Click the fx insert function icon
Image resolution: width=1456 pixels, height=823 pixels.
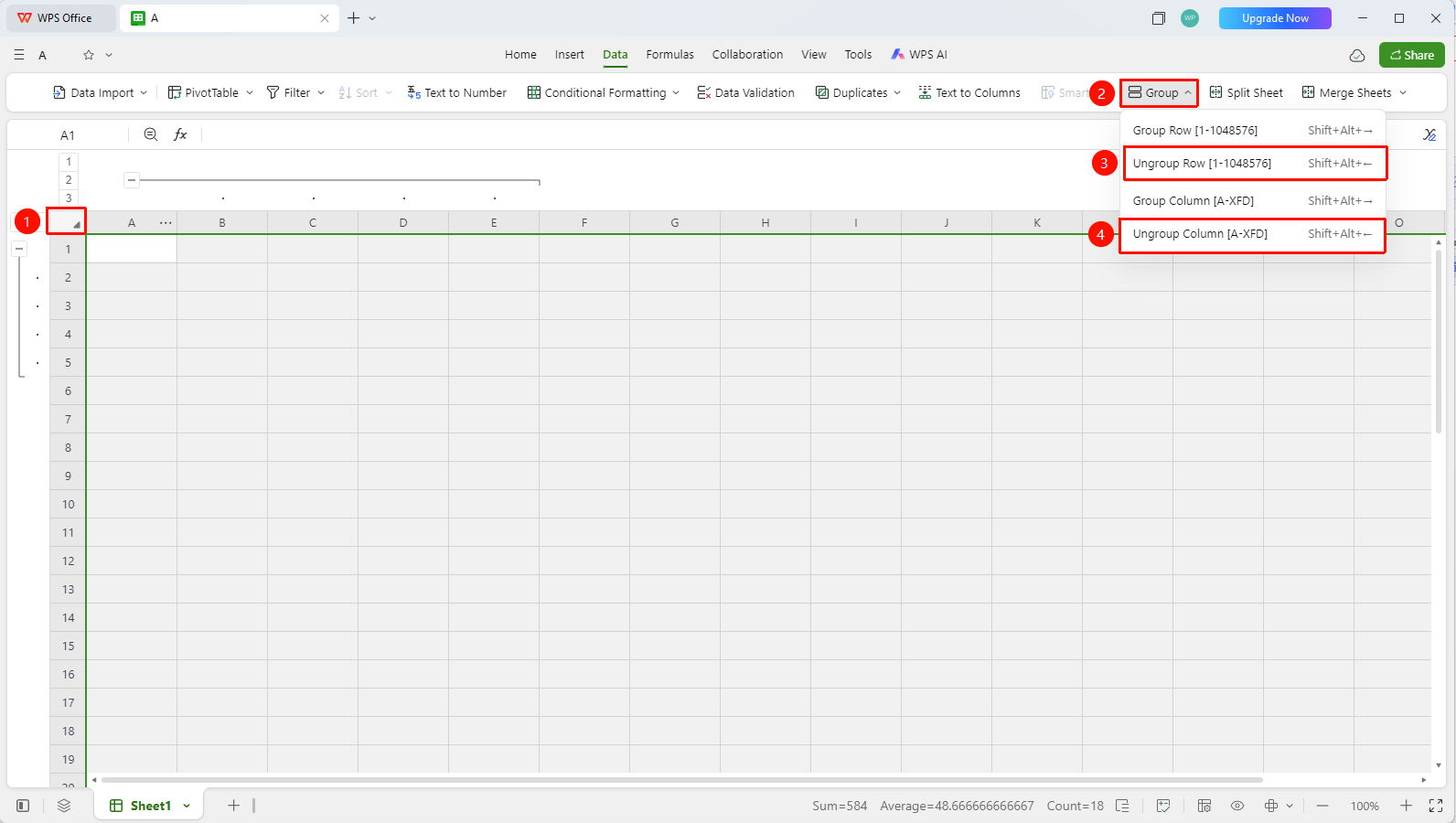180,134
